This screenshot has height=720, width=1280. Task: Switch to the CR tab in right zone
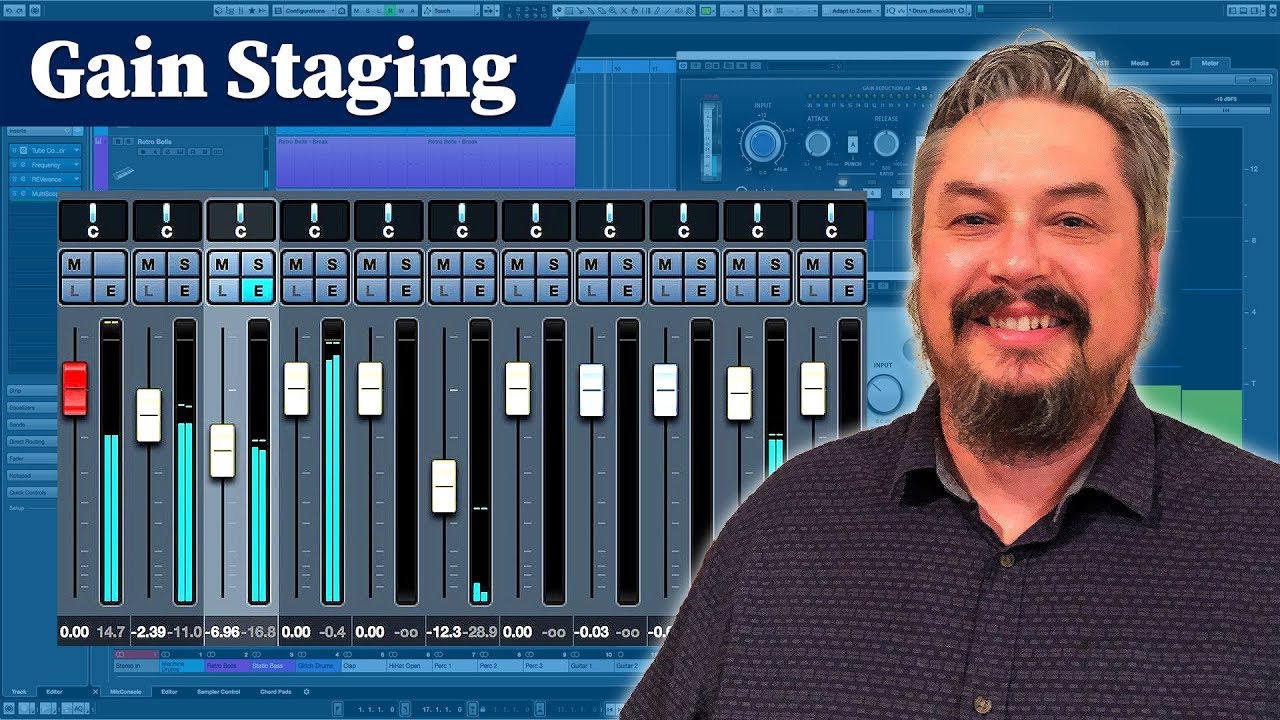click(1175, 63)
